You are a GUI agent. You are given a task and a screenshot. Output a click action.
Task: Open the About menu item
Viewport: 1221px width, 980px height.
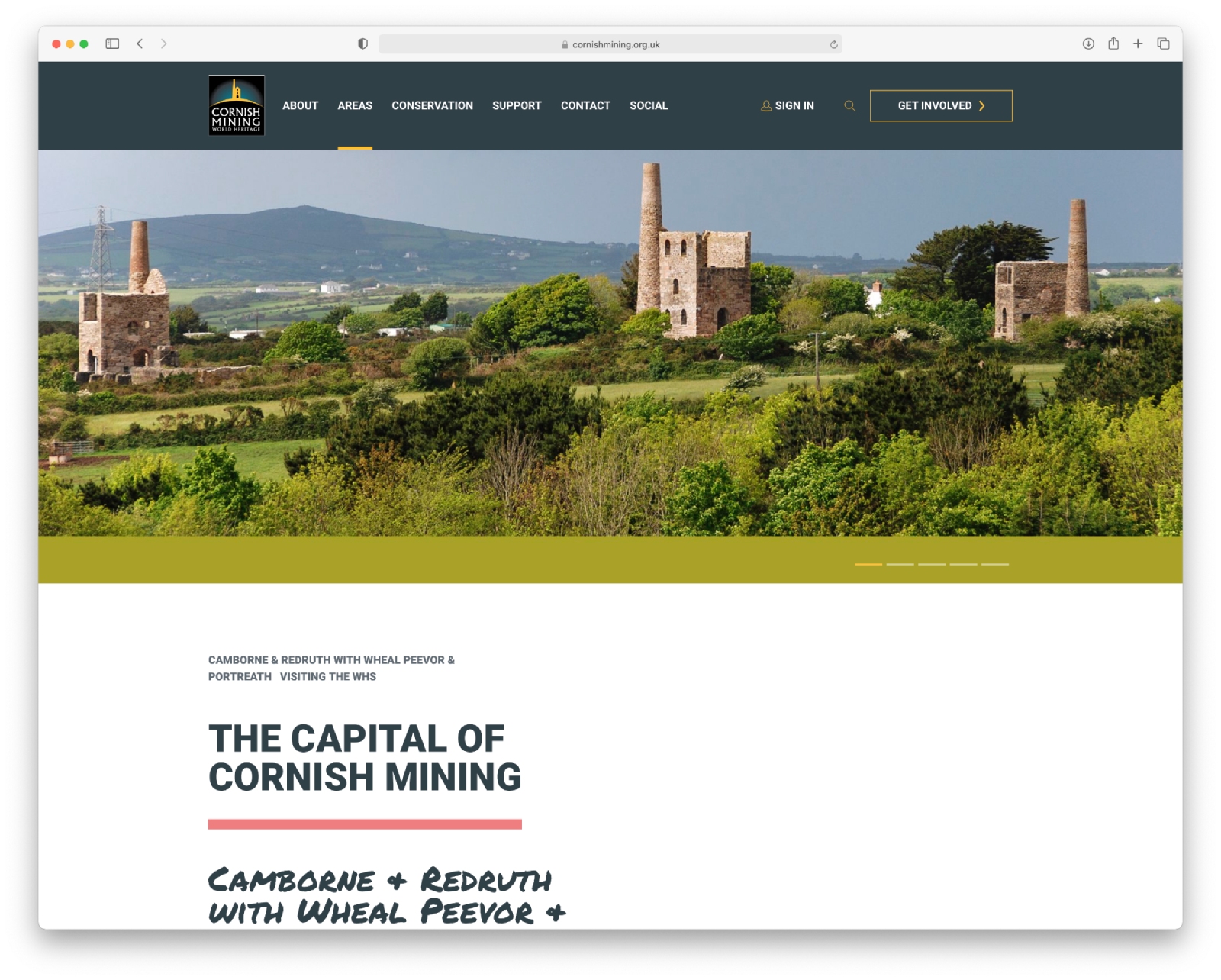[x=300, y=106]
